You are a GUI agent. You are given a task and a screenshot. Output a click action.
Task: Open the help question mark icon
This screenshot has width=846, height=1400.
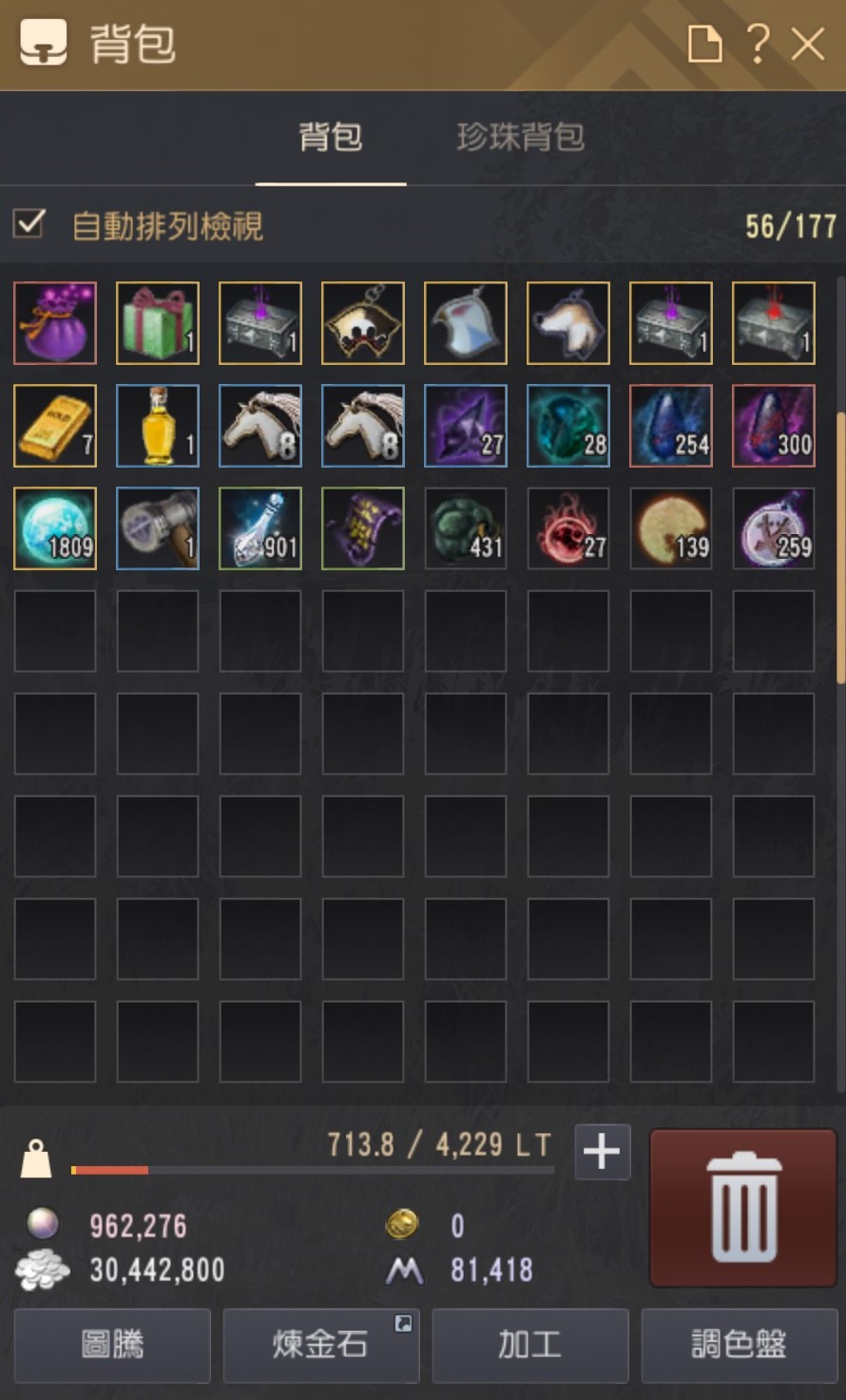(757, 44)
